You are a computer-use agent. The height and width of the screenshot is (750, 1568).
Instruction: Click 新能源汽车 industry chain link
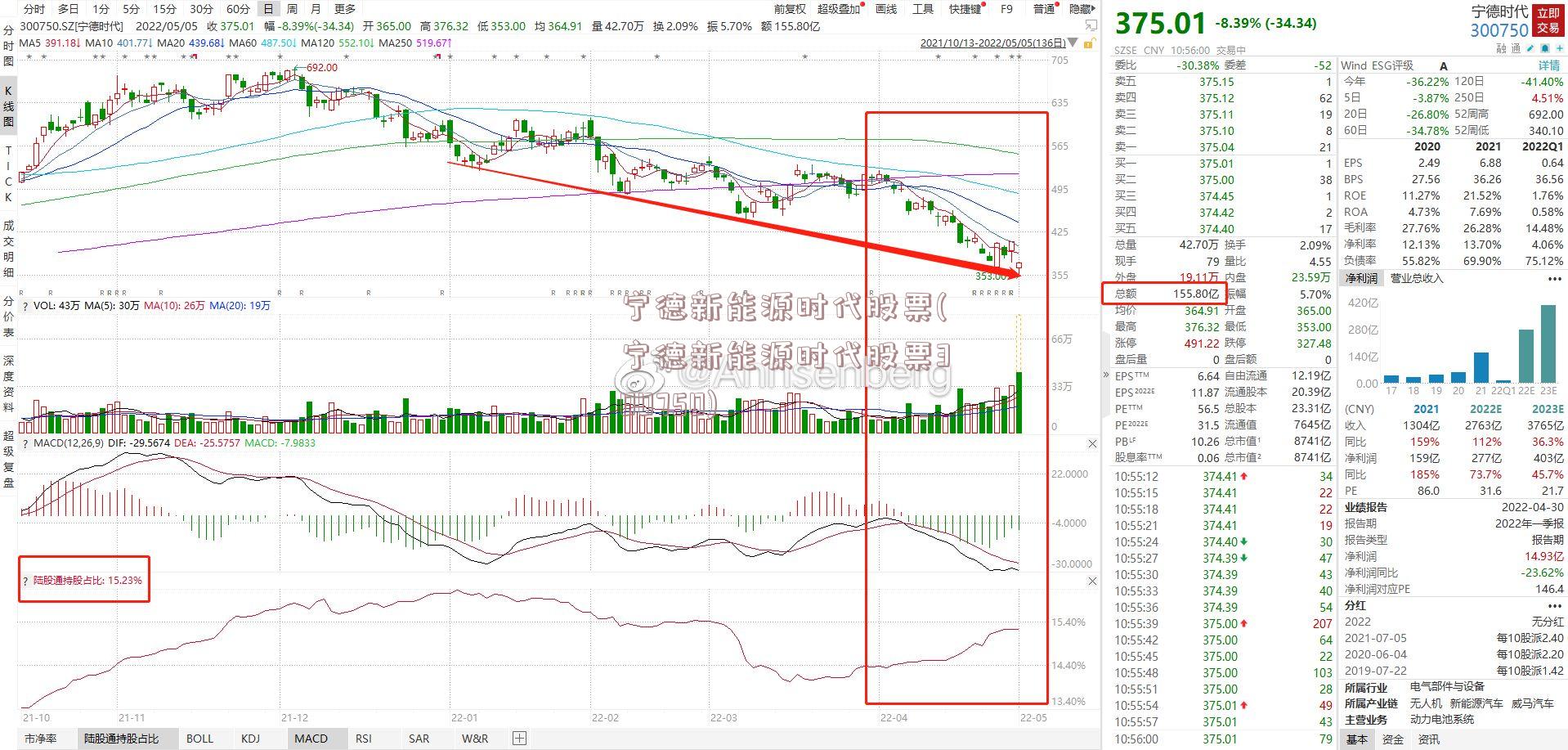(x=1477, y=703)
